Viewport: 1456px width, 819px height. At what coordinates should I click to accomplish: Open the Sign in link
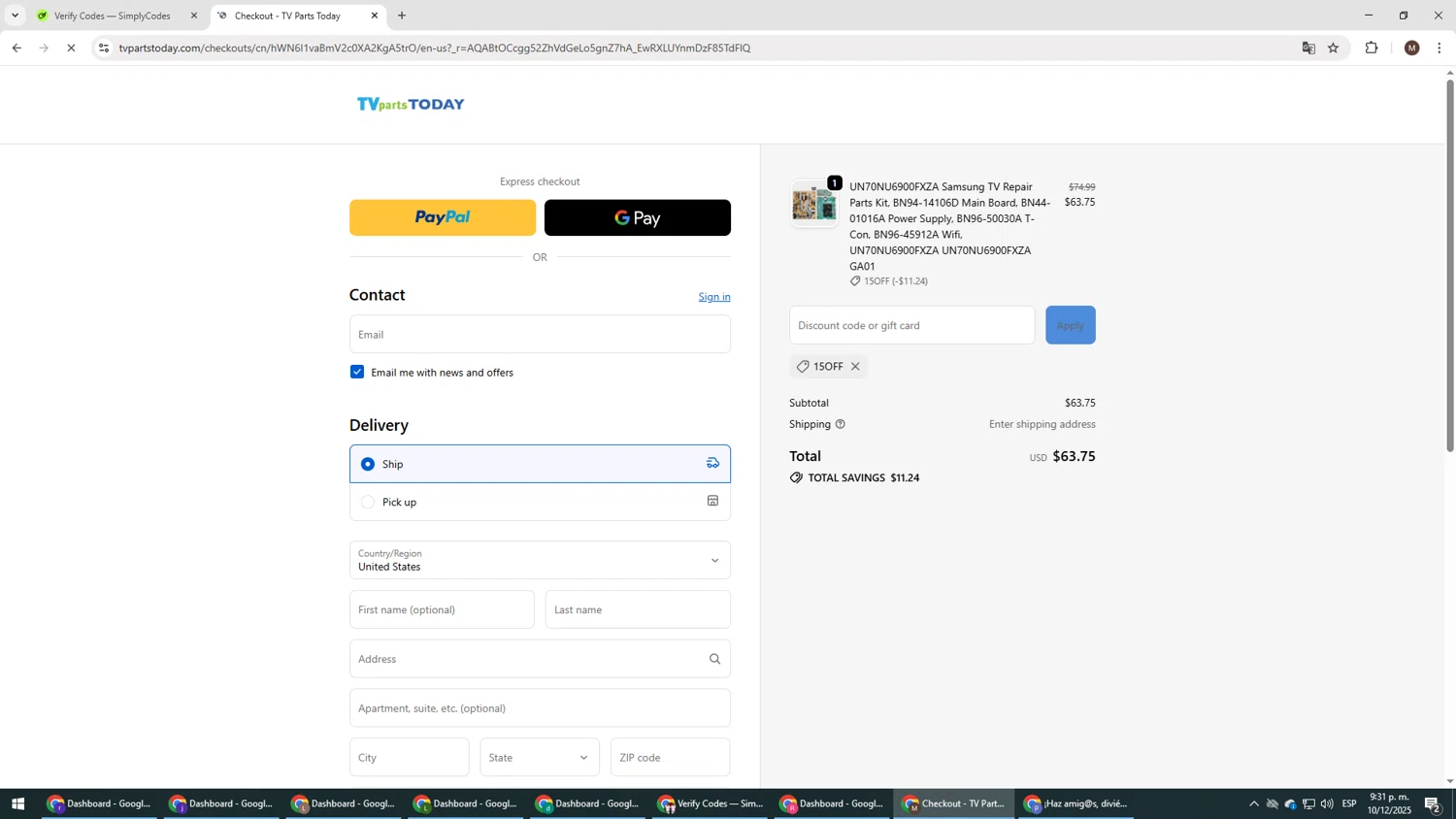click(714, 297)
